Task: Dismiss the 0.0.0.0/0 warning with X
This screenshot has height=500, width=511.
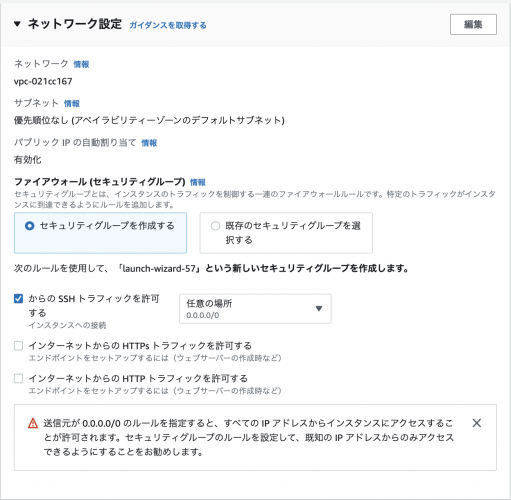Action: tap(477, 423)
